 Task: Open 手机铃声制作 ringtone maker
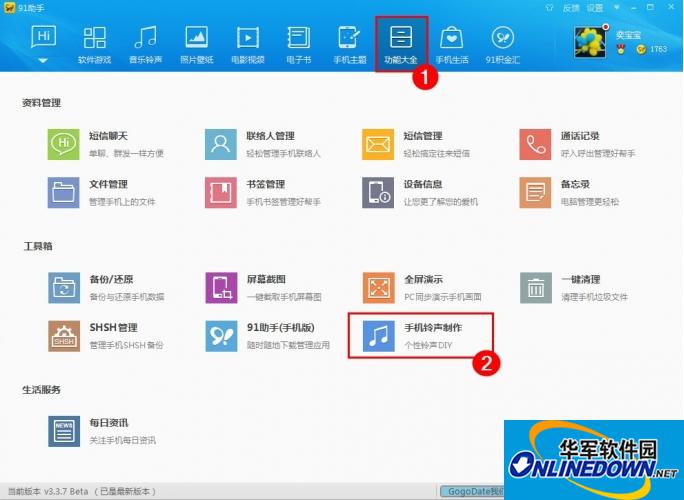[x=378, y=336]
